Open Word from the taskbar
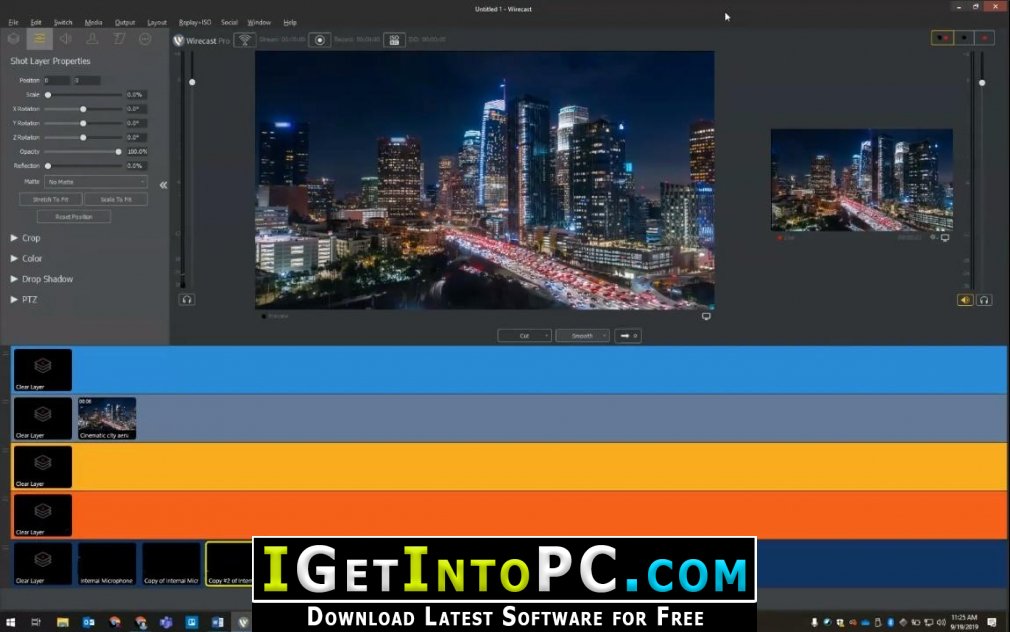Screen dimensions: 1010x632 point(218,622)
